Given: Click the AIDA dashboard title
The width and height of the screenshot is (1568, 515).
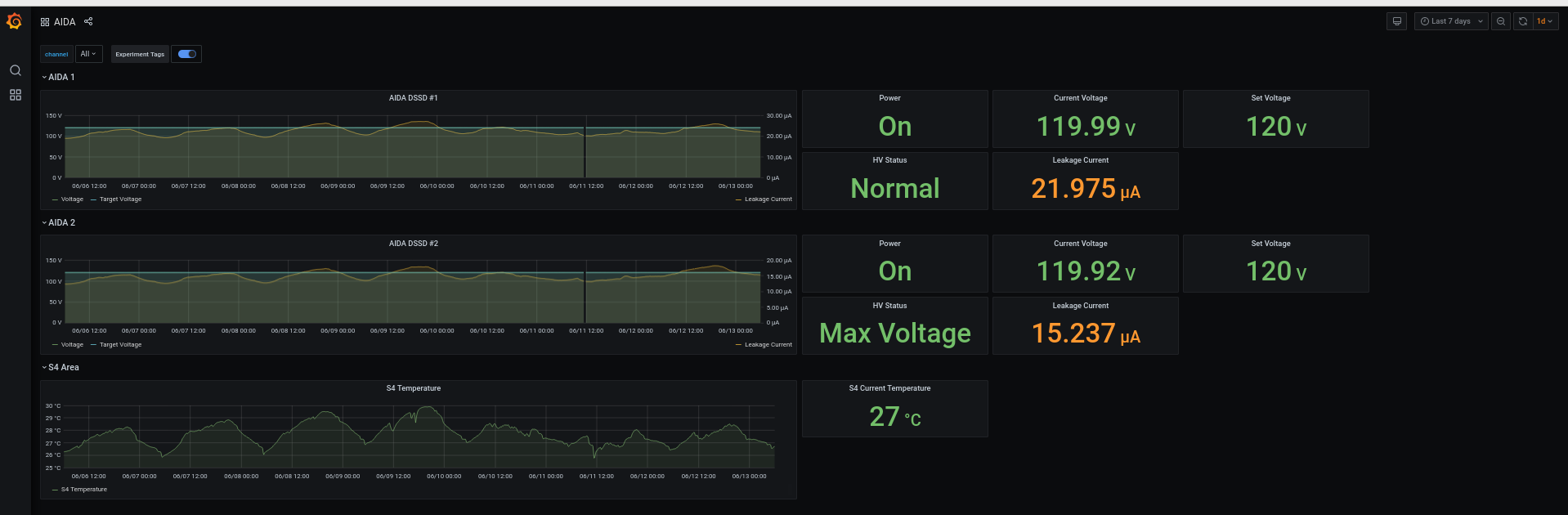Looking at the screenshot, I should tap(65, 22).
